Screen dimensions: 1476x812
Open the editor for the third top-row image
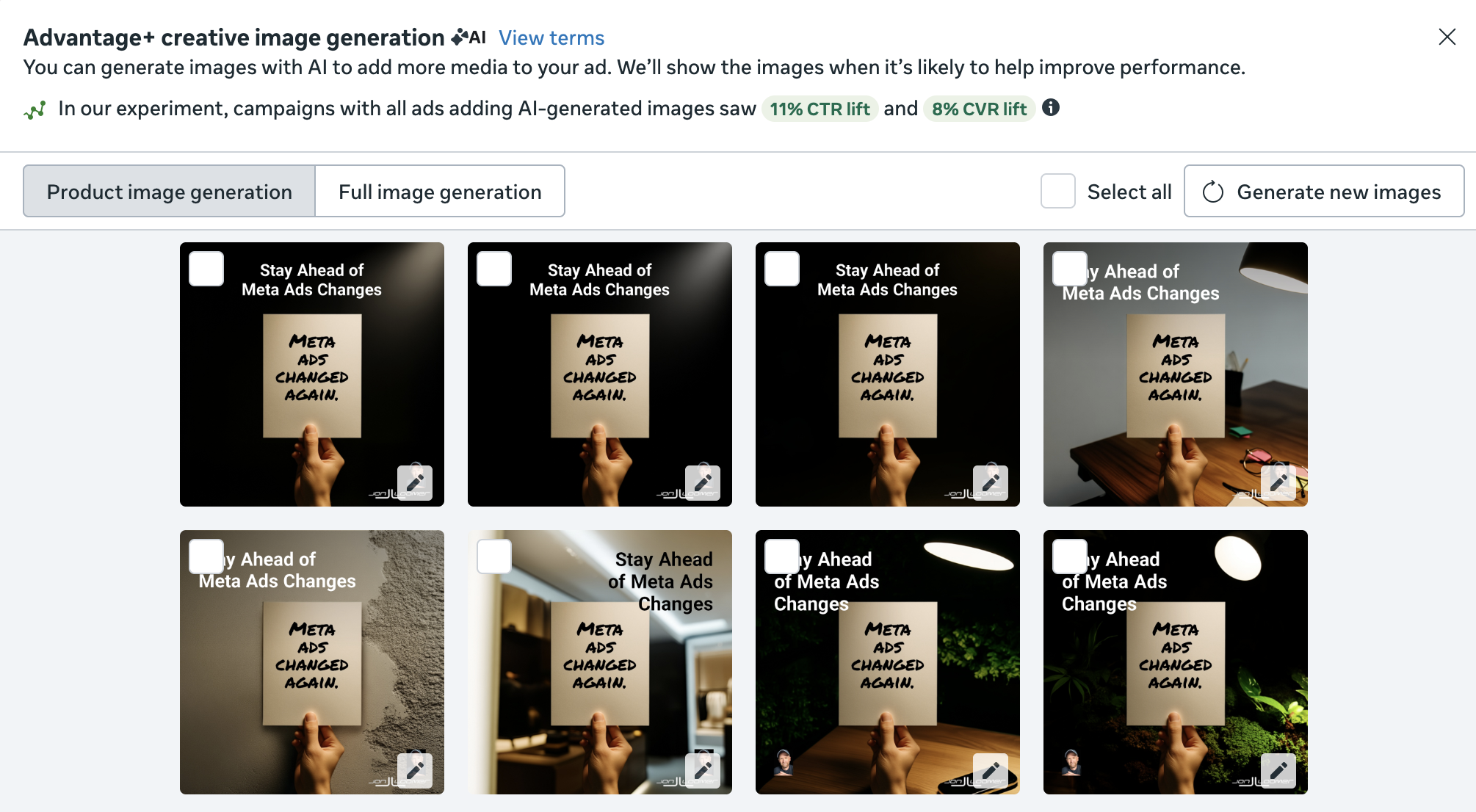coord(991,482)
